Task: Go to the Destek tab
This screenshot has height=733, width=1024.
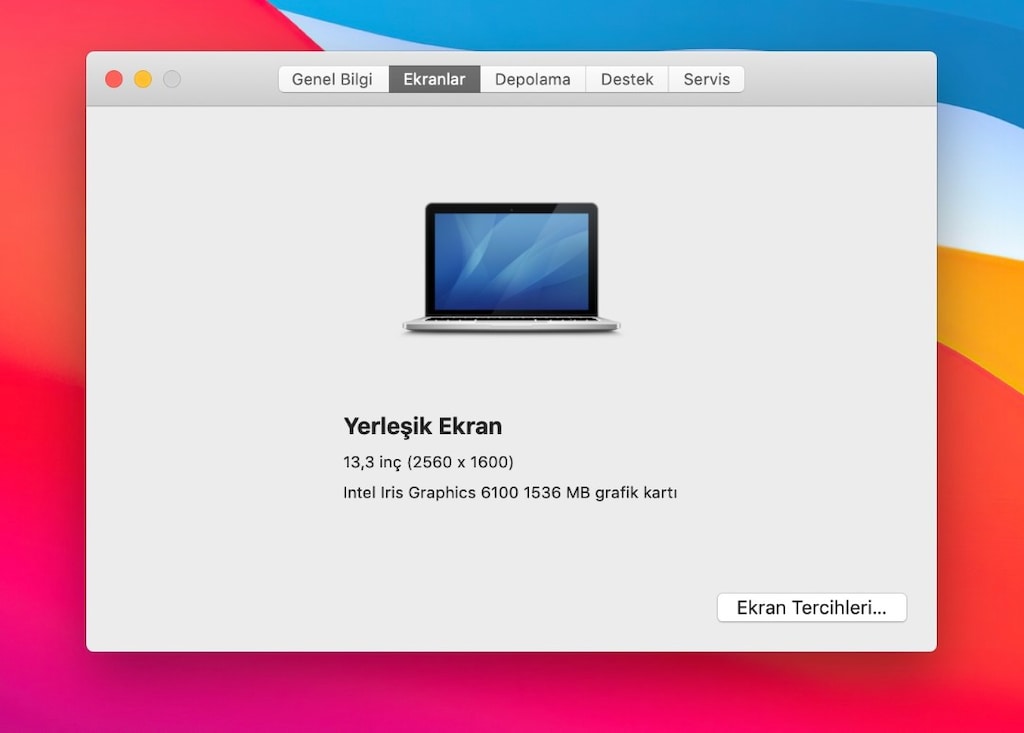Action: tap(627, 79)
